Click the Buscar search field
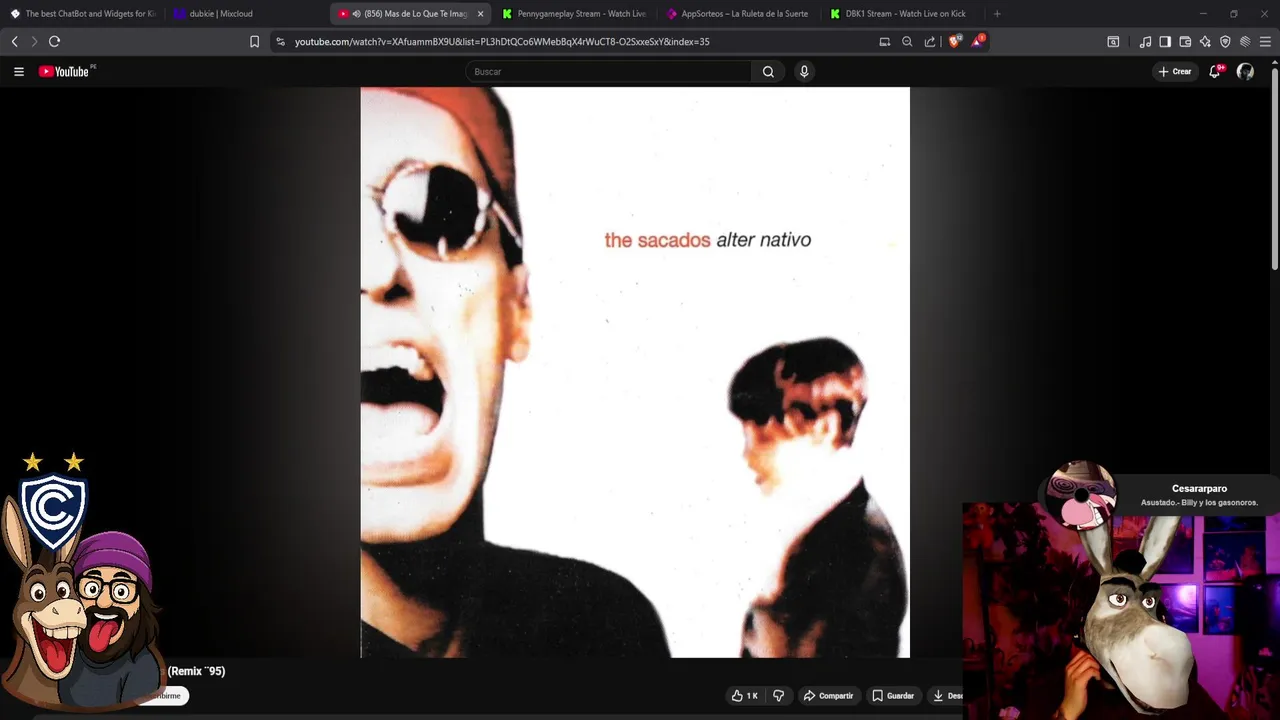The image size is (1280, 720). click(609, 71)
